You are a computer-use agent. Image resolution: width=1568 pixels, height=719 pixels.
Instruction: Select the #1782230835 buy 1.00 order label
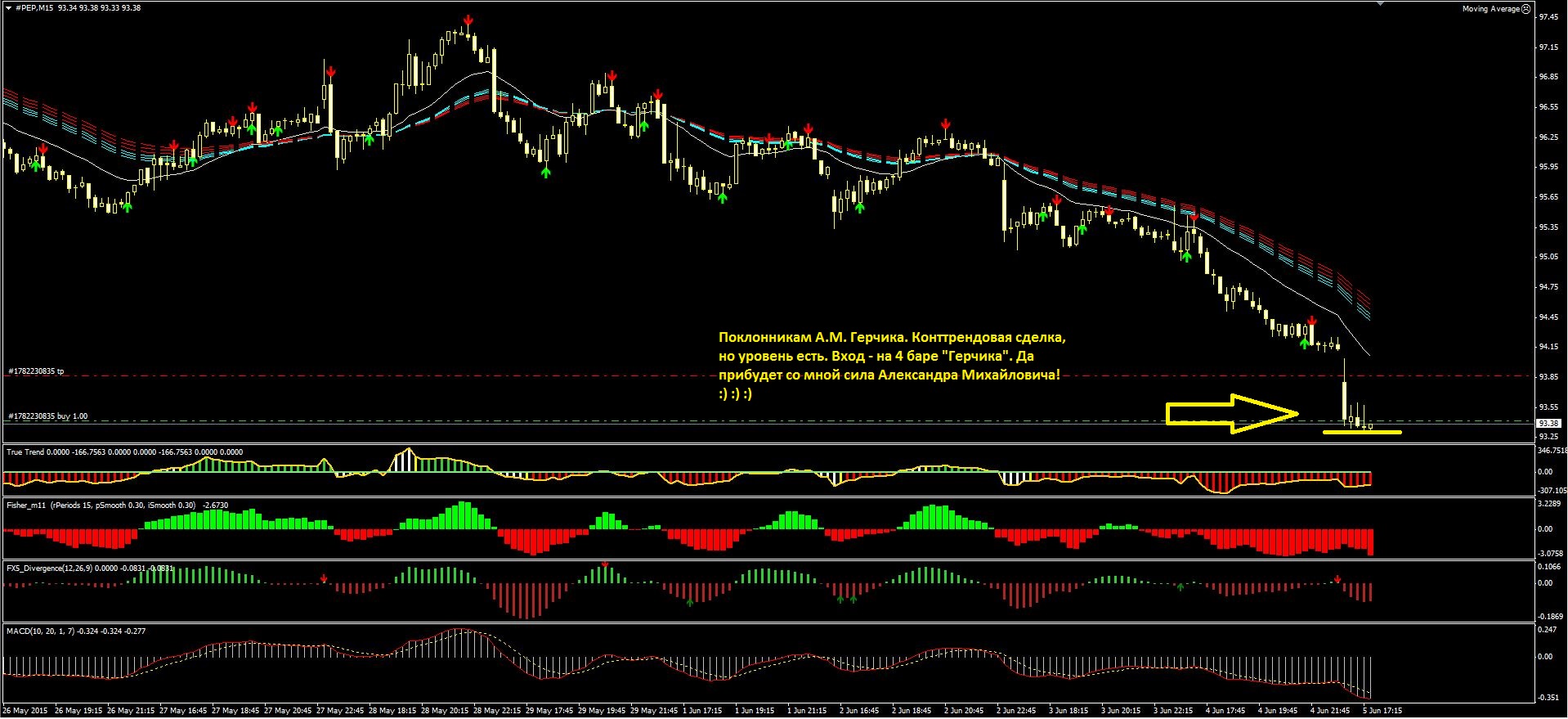click(x=48, y=416)
